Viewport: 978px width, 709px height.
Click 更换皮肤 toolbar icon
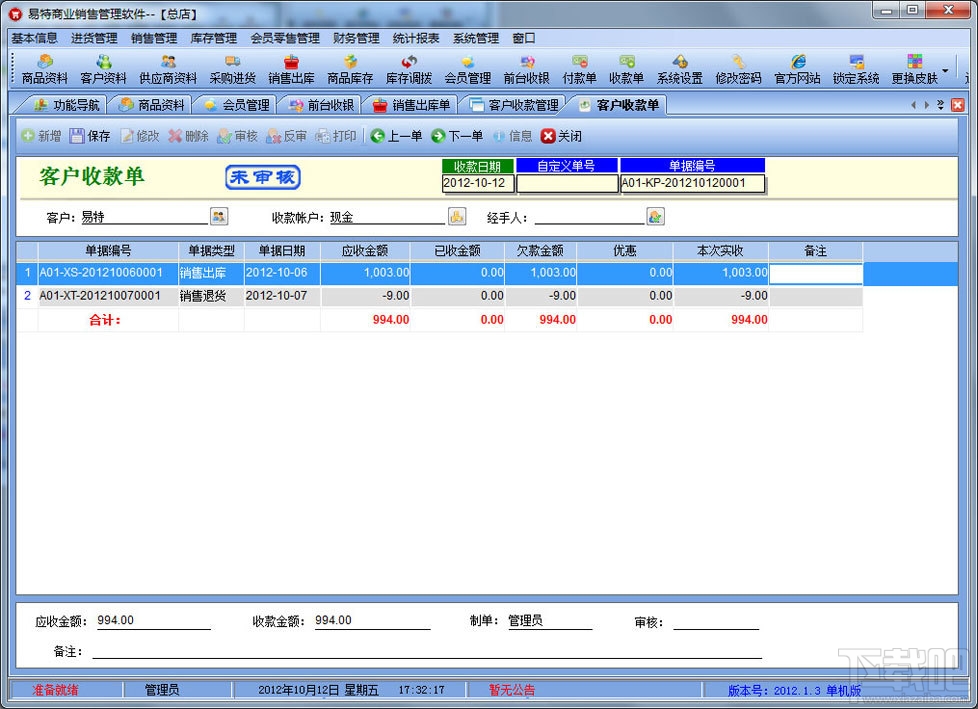[914, 69]
